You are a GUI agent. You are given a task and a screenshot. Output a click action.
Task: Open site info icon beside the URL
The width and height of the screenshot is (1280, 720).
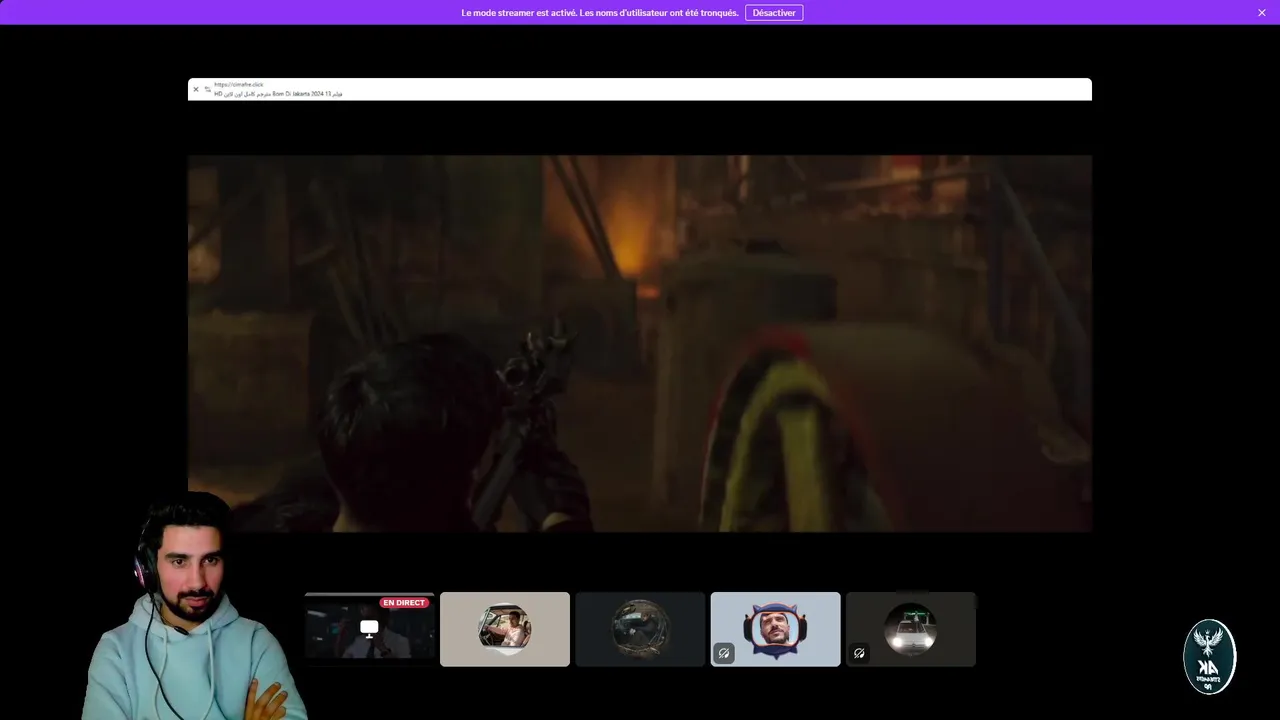tap(207, 89)
